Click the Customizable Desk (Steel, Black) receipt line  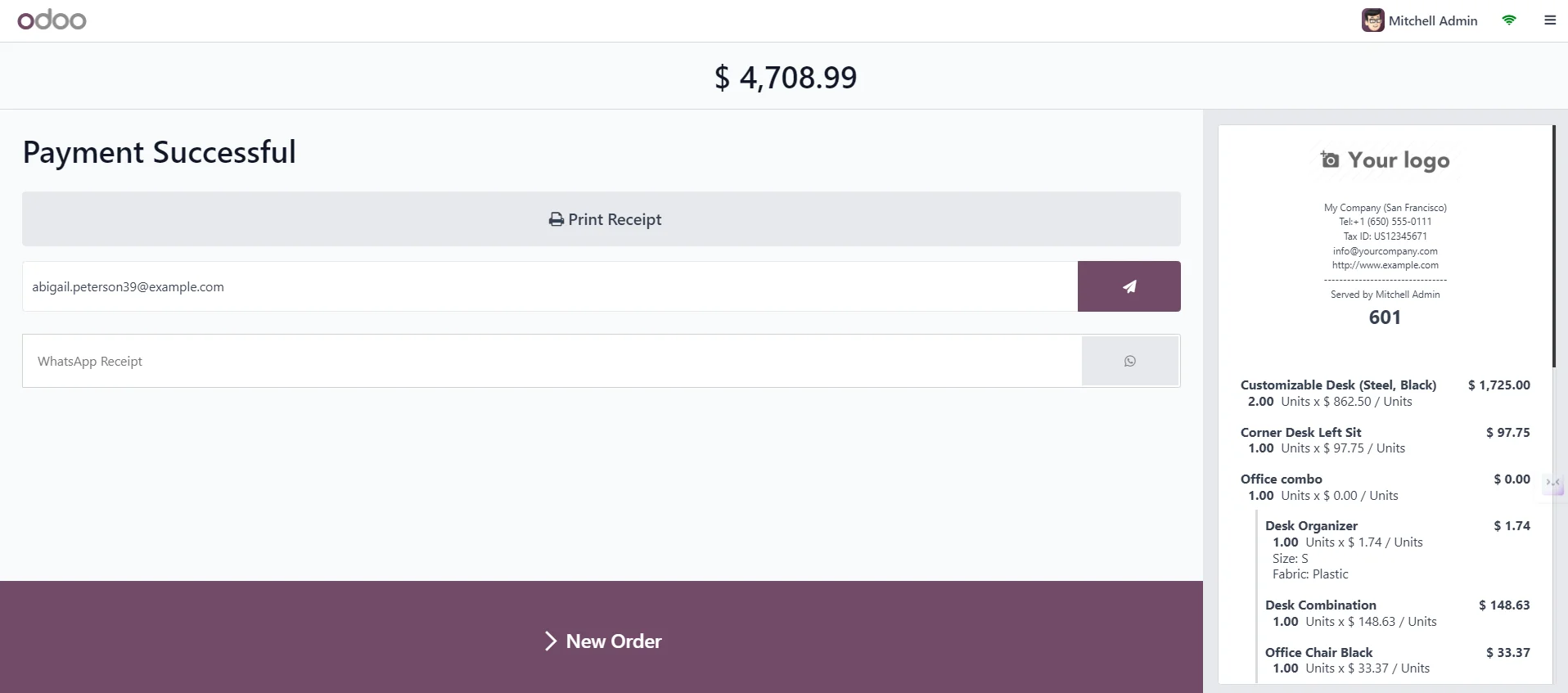(x=1385, y=393)
